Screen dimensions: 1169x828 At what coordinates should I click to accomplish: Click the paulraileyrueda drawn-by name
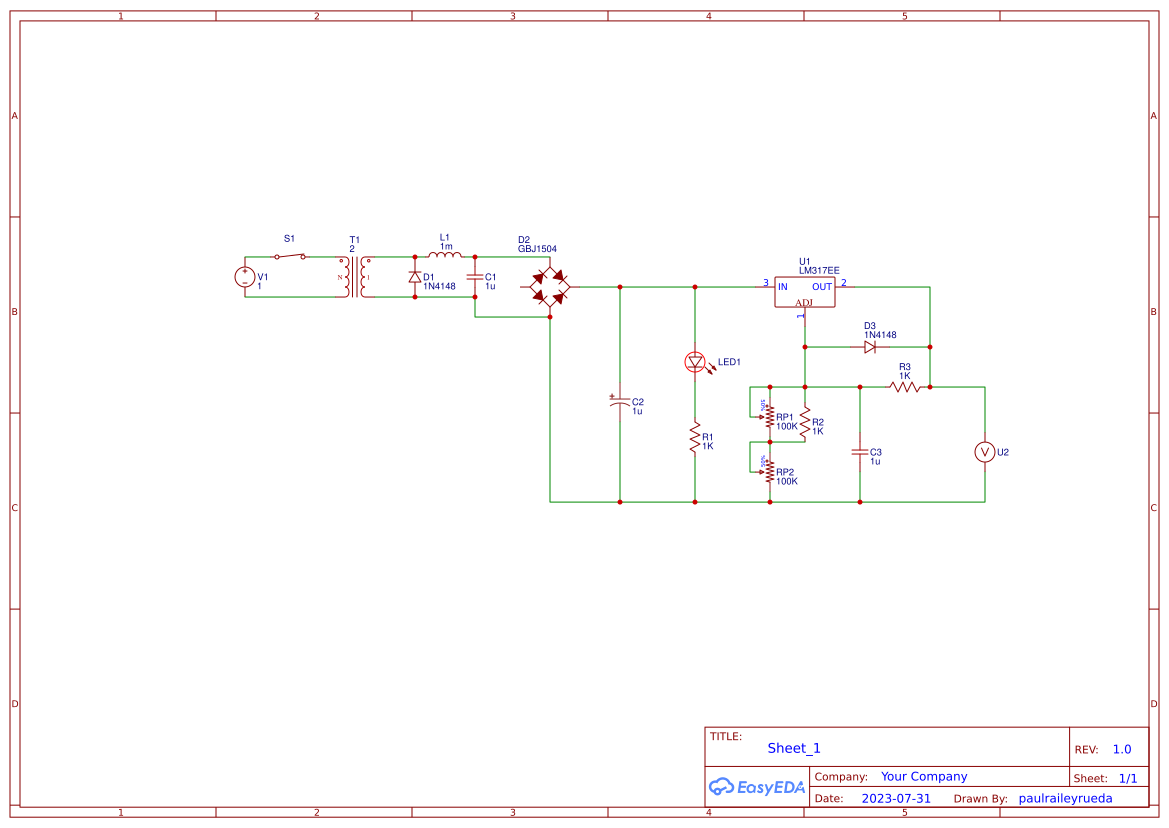(x=1065, y=798)
